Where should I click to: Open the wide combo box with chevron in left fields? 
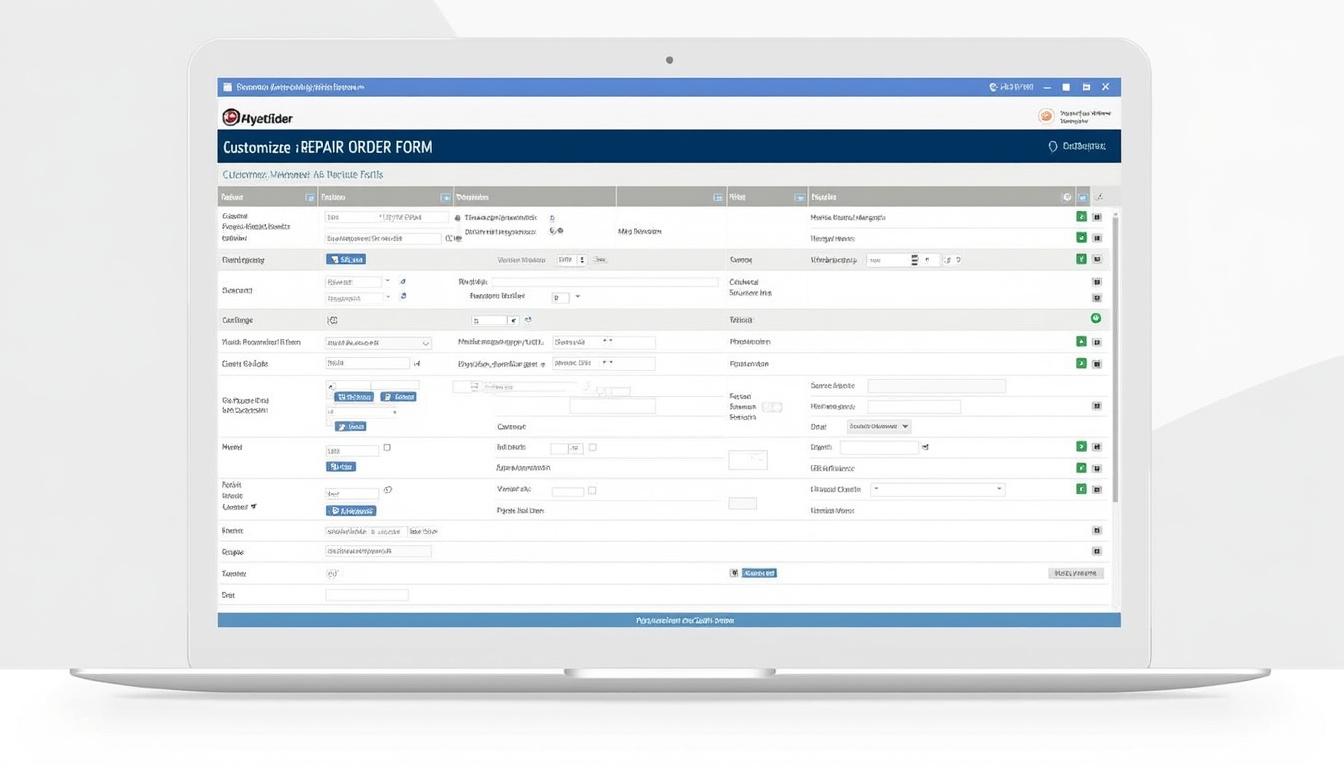point(379,342)
